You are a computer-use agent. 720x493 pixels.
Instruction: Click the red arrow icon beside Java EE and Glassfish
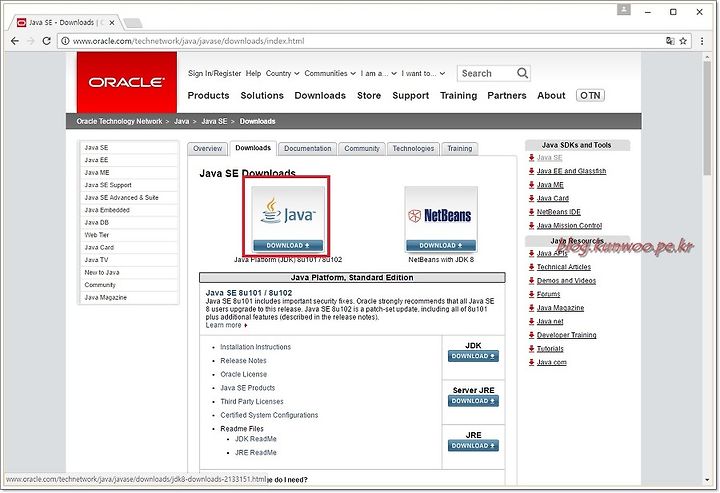[x=531, y=171]
